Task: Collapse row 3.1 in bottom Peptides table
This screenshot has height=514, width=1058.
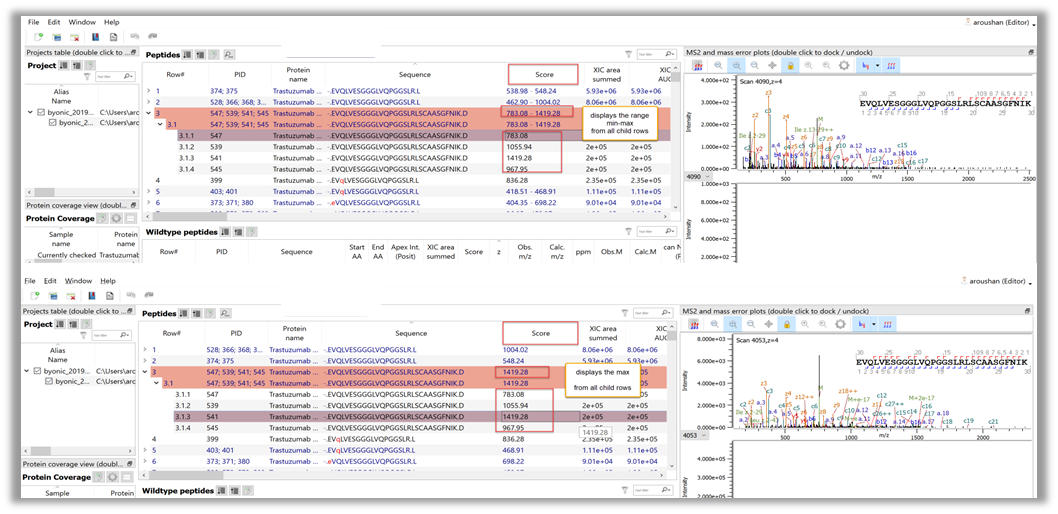Action: point(156,383)
